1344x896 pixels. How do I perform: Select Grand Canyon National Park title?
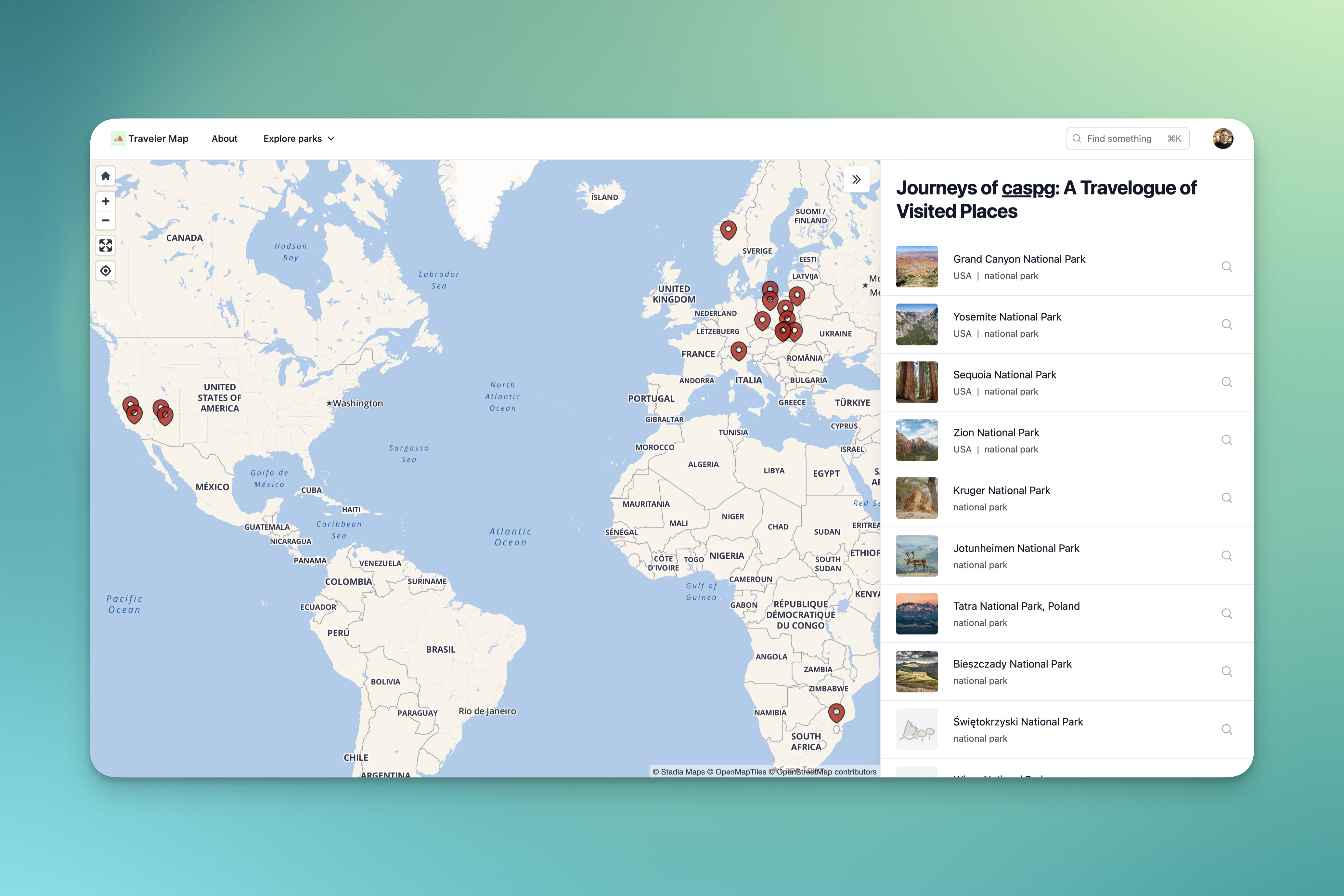pos(1019,259)
